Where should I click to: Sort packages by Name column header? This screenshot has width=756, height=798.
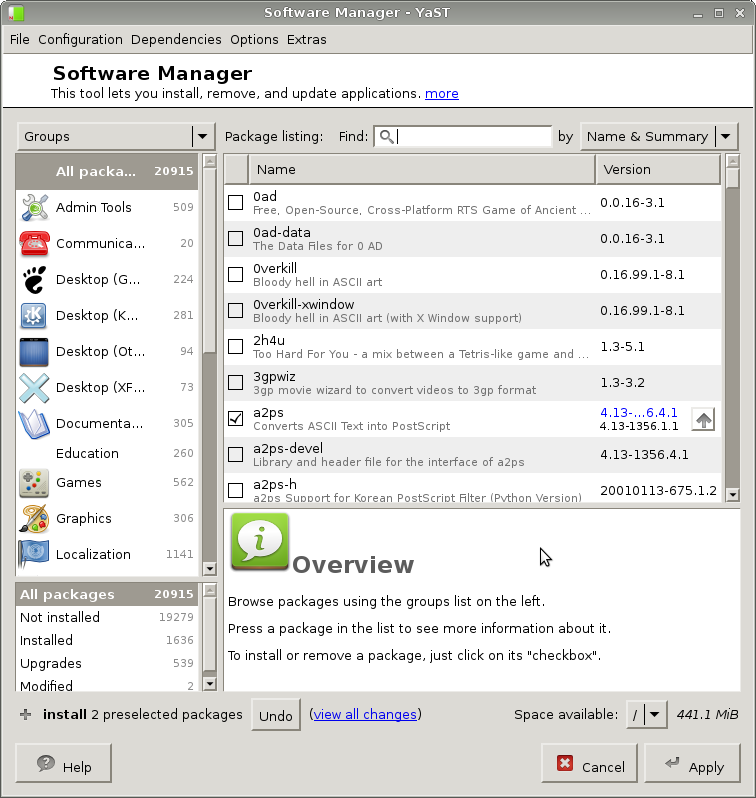point(422,169)
